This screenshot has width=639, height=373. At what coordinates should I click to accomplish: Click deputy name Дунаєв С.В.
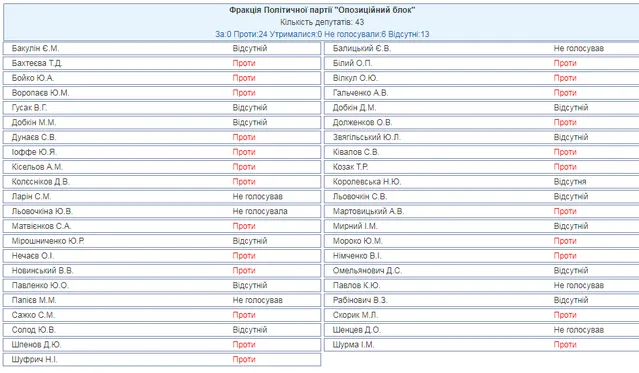click(34, 137)
